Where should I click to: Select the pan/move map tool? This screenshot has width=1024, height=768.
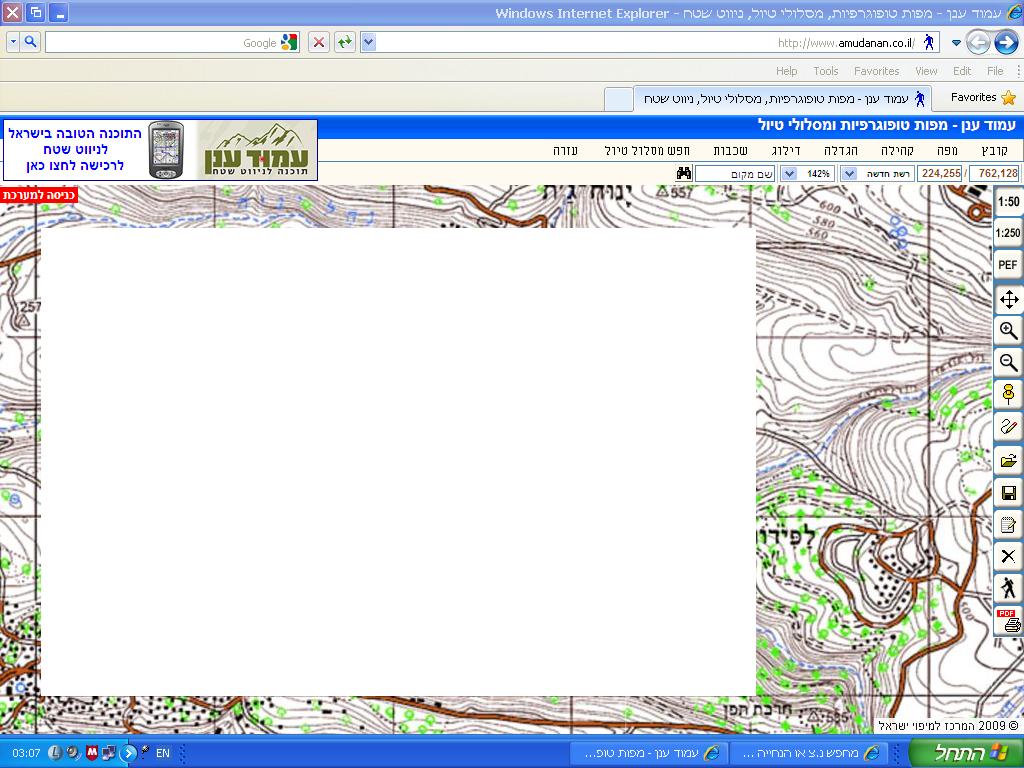click(1008, 299)
